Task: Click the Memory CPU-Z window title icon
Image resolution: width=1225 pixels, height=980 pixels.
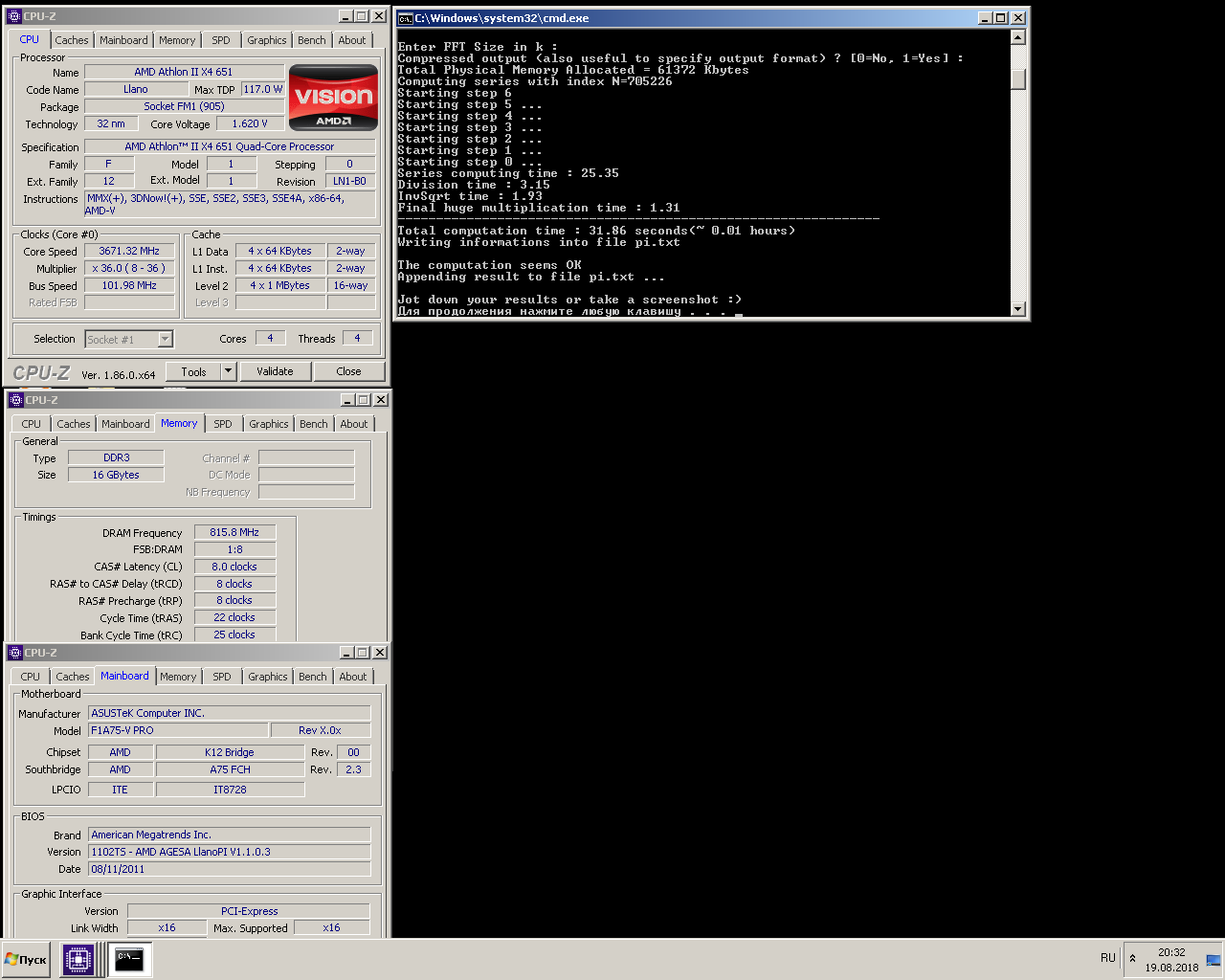Action: pyautogui.click(x=15, y=400)
